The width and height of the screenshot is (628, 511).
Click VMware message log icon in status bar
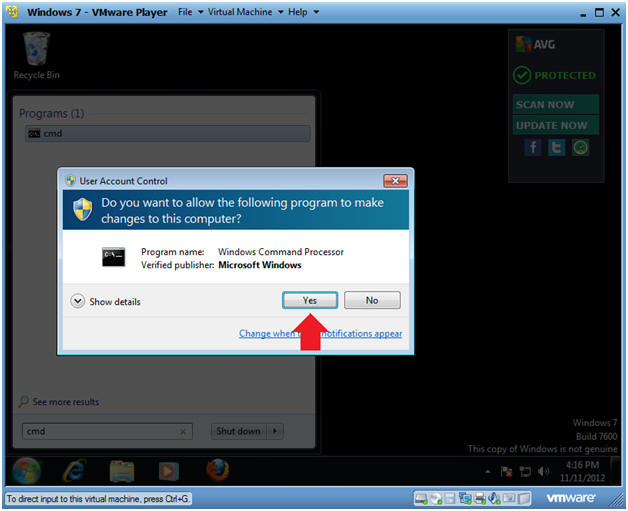(509, 499)
